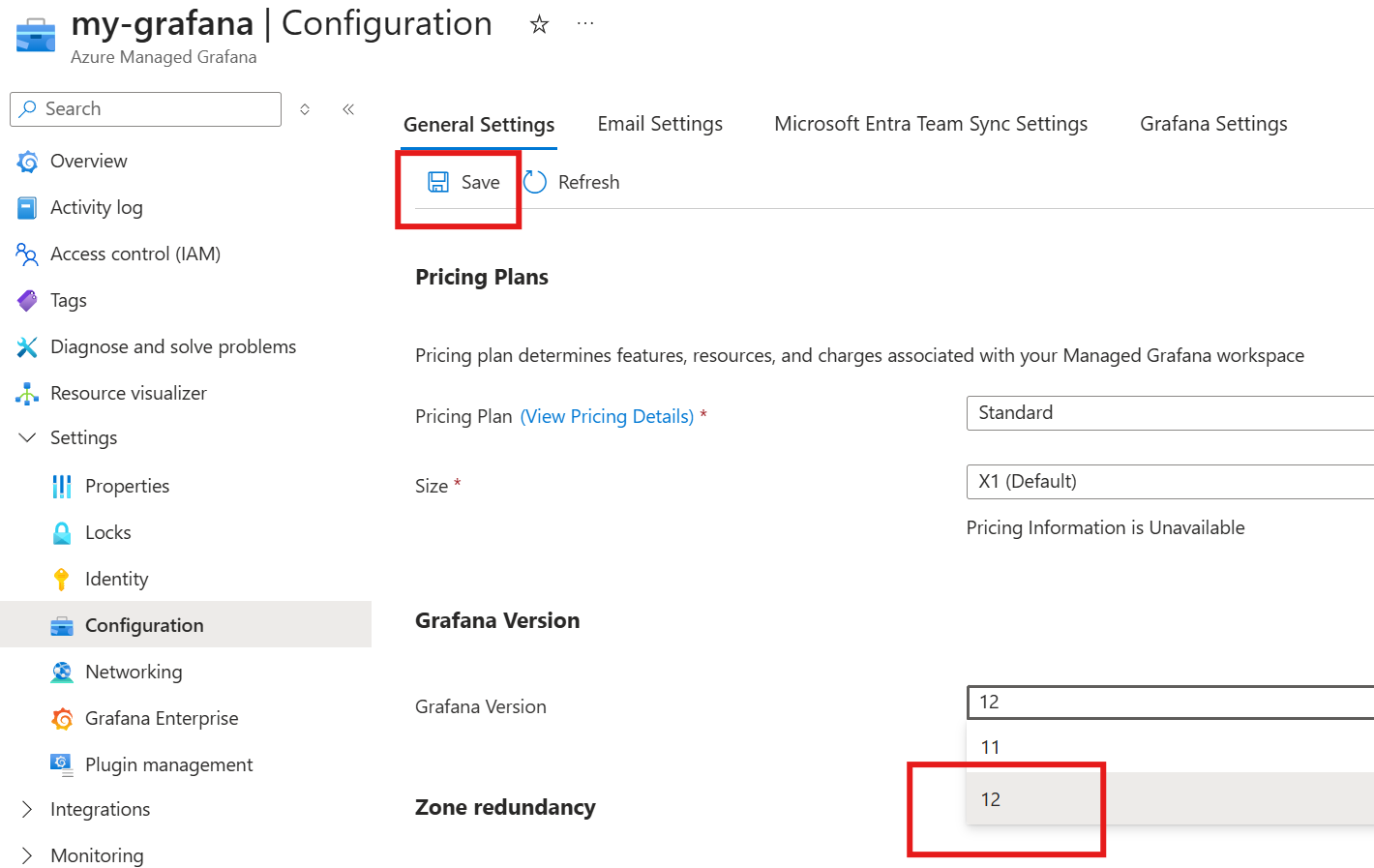The width and height of the screenshot is (1374, 868).
Task: Switch to the Grafana Settings tab
Action: point(1213,124)
